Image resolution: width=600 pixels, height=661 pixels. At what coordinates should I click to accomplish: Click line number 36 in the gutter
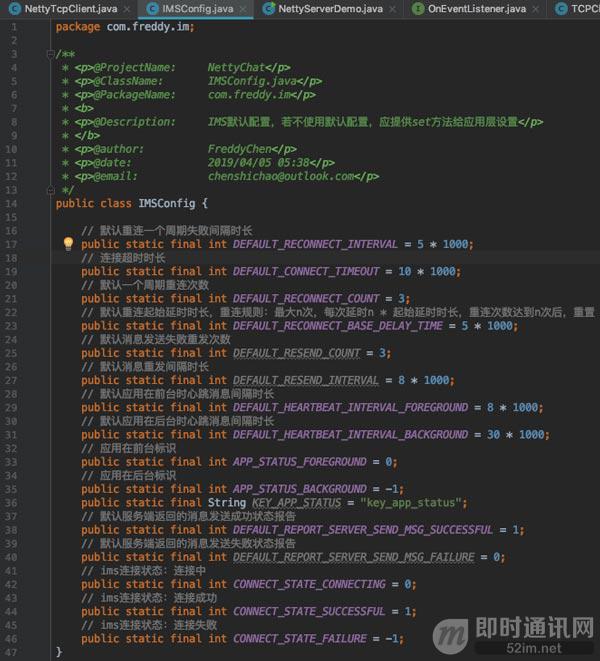coord(11,503)
